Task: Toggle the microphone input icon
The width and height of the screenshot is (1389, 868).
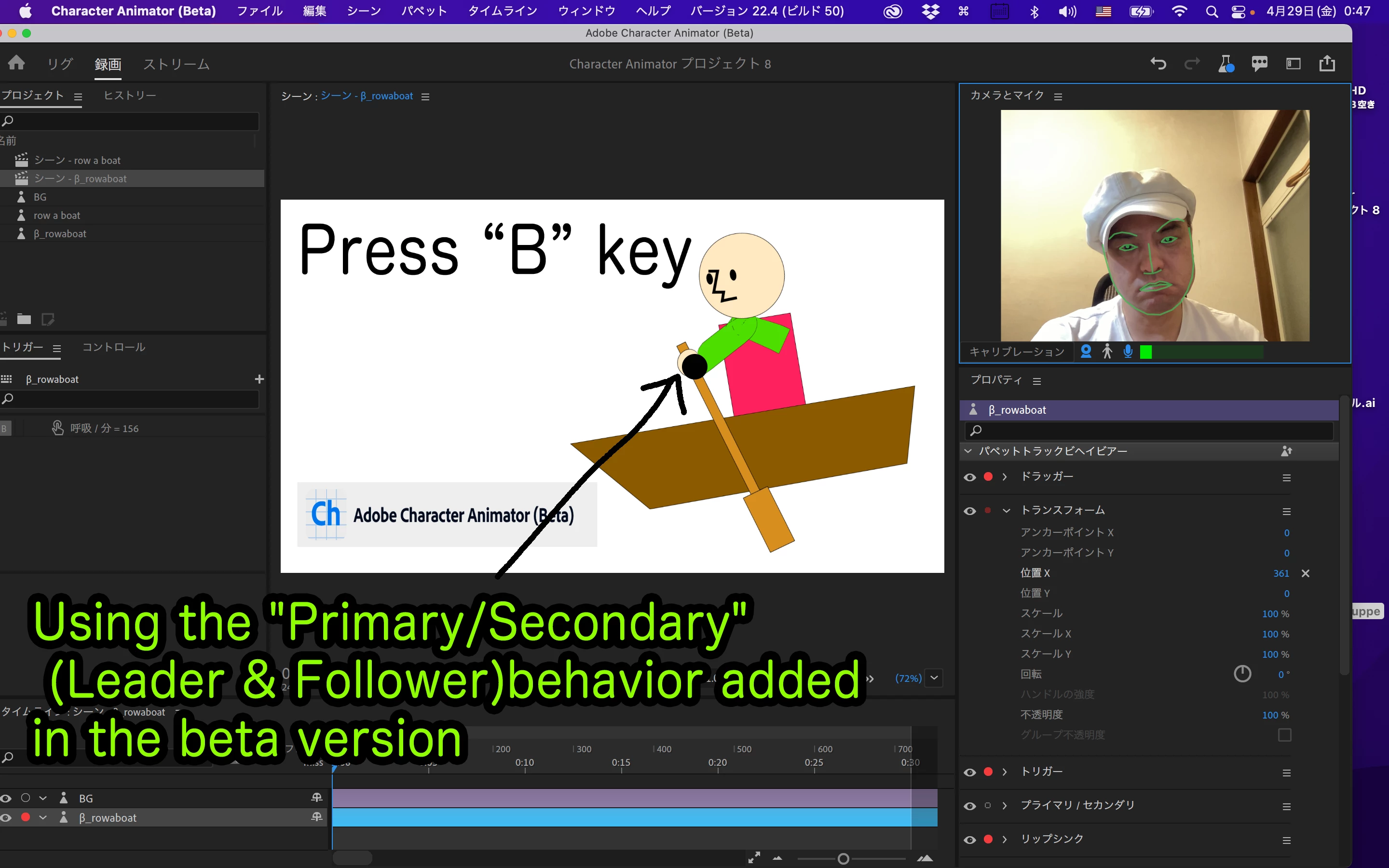Action: pos(1128,352)
